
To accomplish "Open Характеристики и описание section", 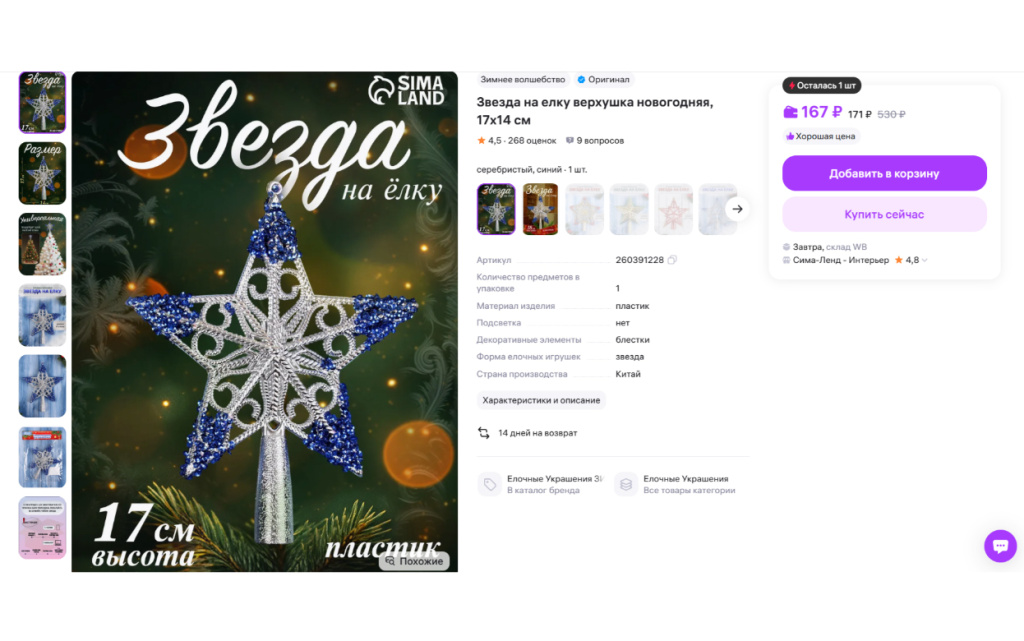I will pos(541,400).
